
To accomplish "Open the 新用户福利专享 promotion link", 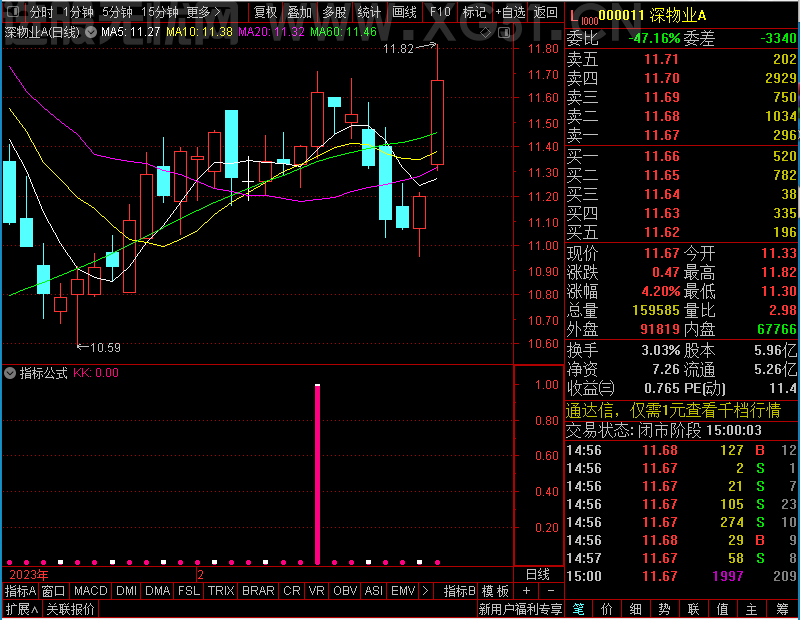I will (520, 609).
